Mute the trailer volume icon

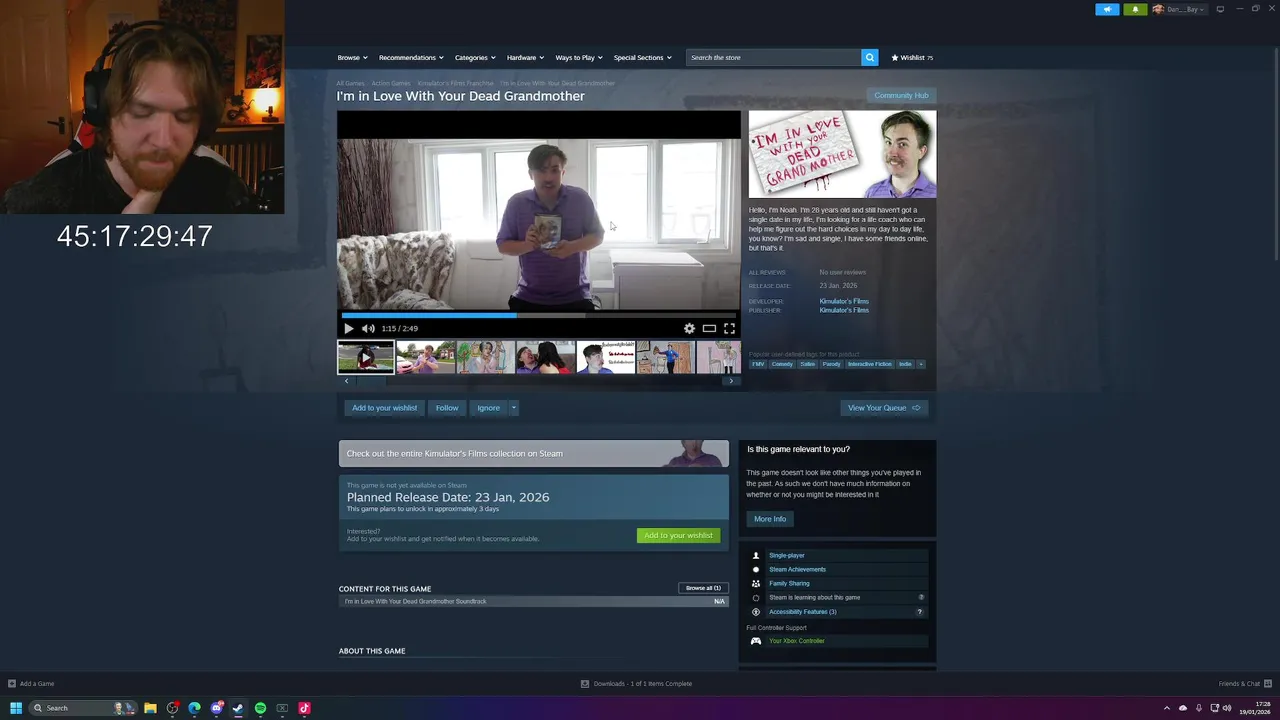368,328
